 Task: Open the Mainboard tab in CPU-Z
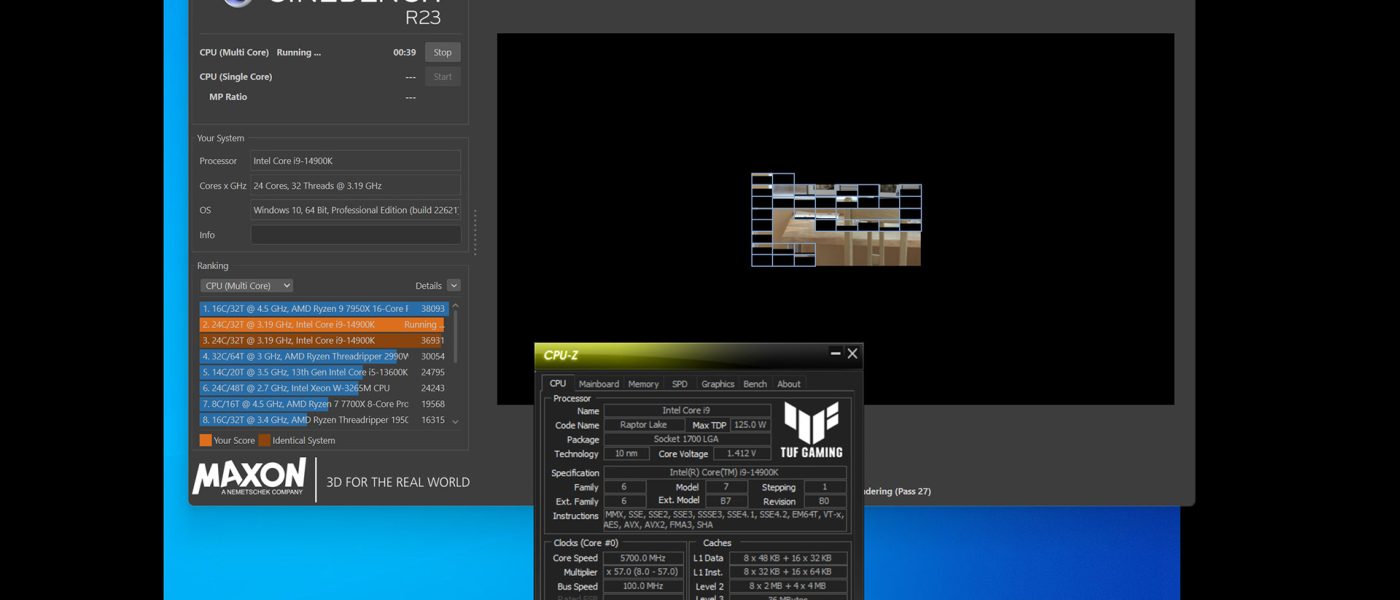pyautogui.click(x=599, y=384)
